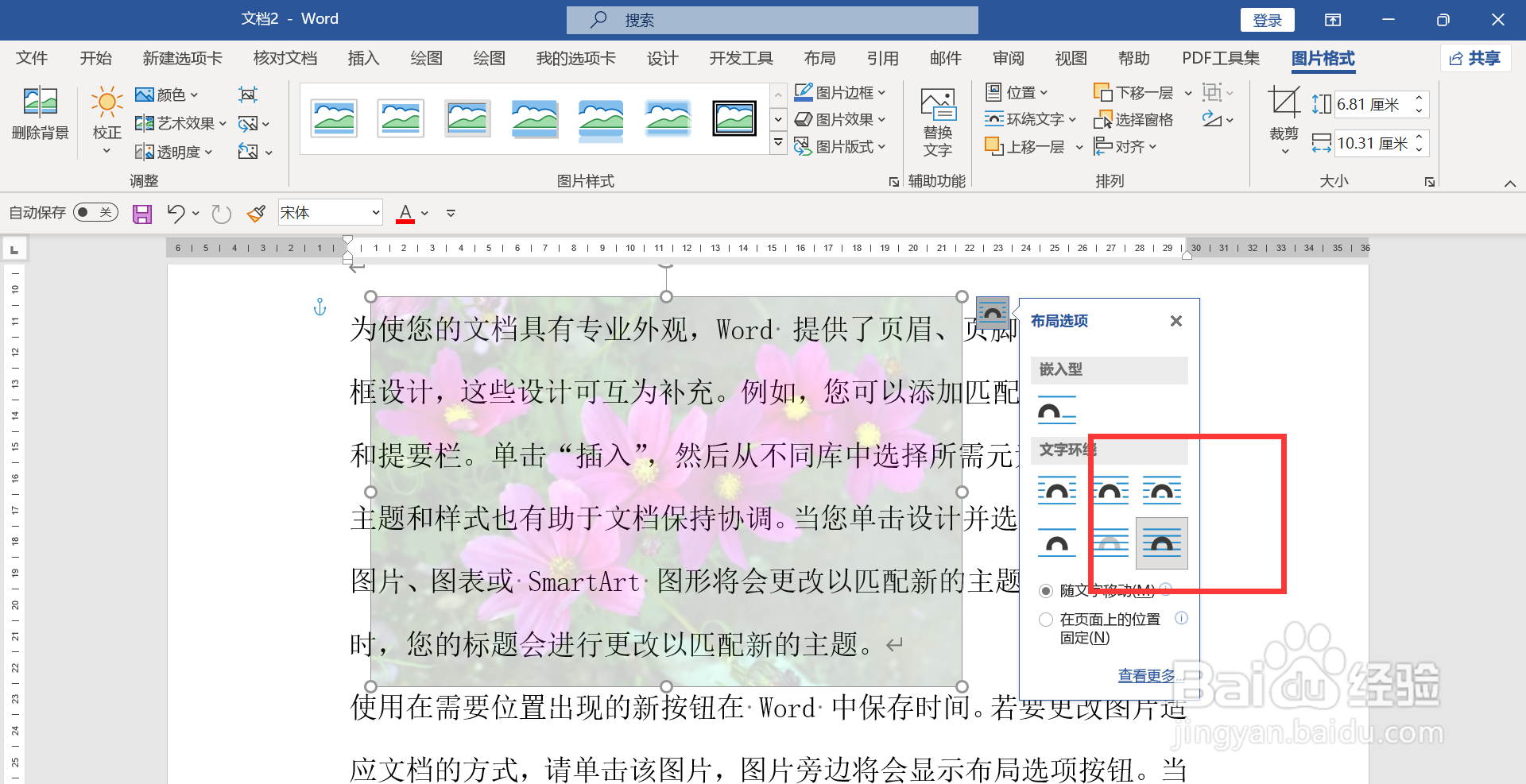This screenshot has height=784, width=1526.
Task: Click the 对齐 (Align) icon
Action: tap(1123, 146)
